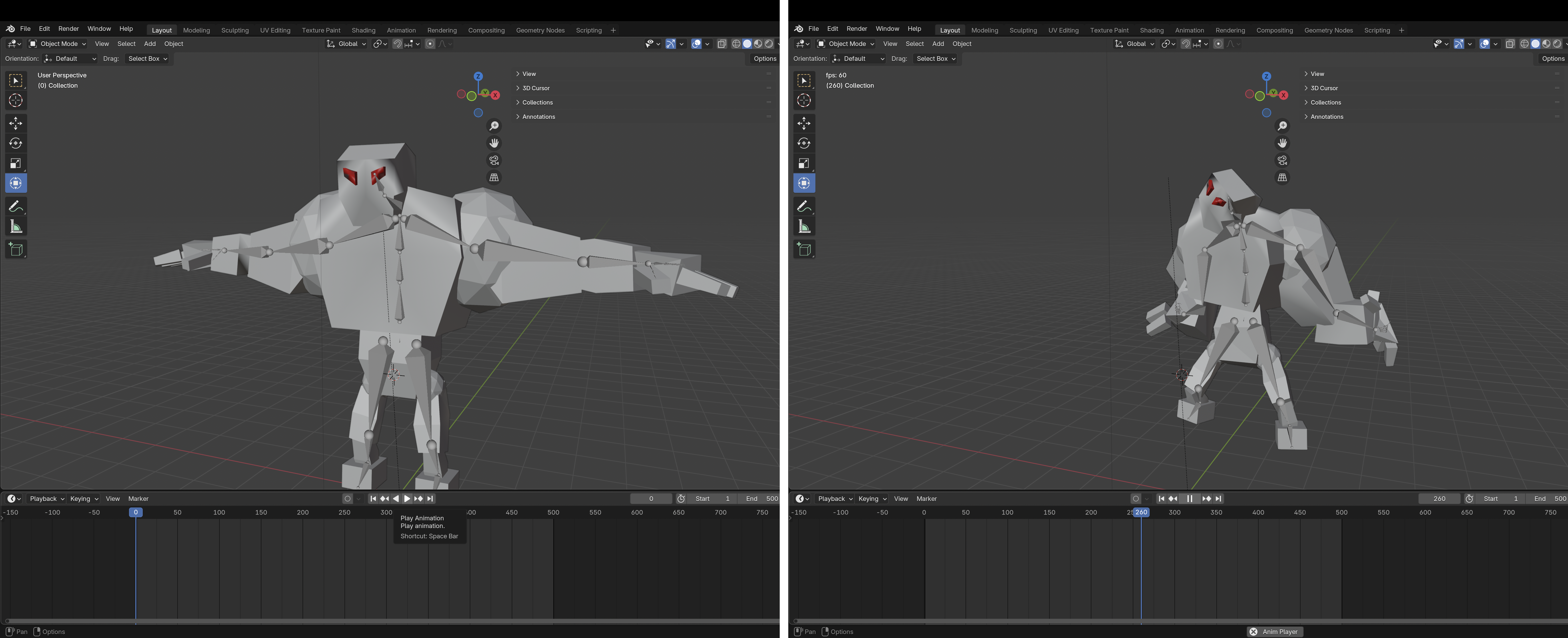This screenshot has width=1568, height=638.
Task: Open Playback dropdown in left timeline
Action: 47,498
